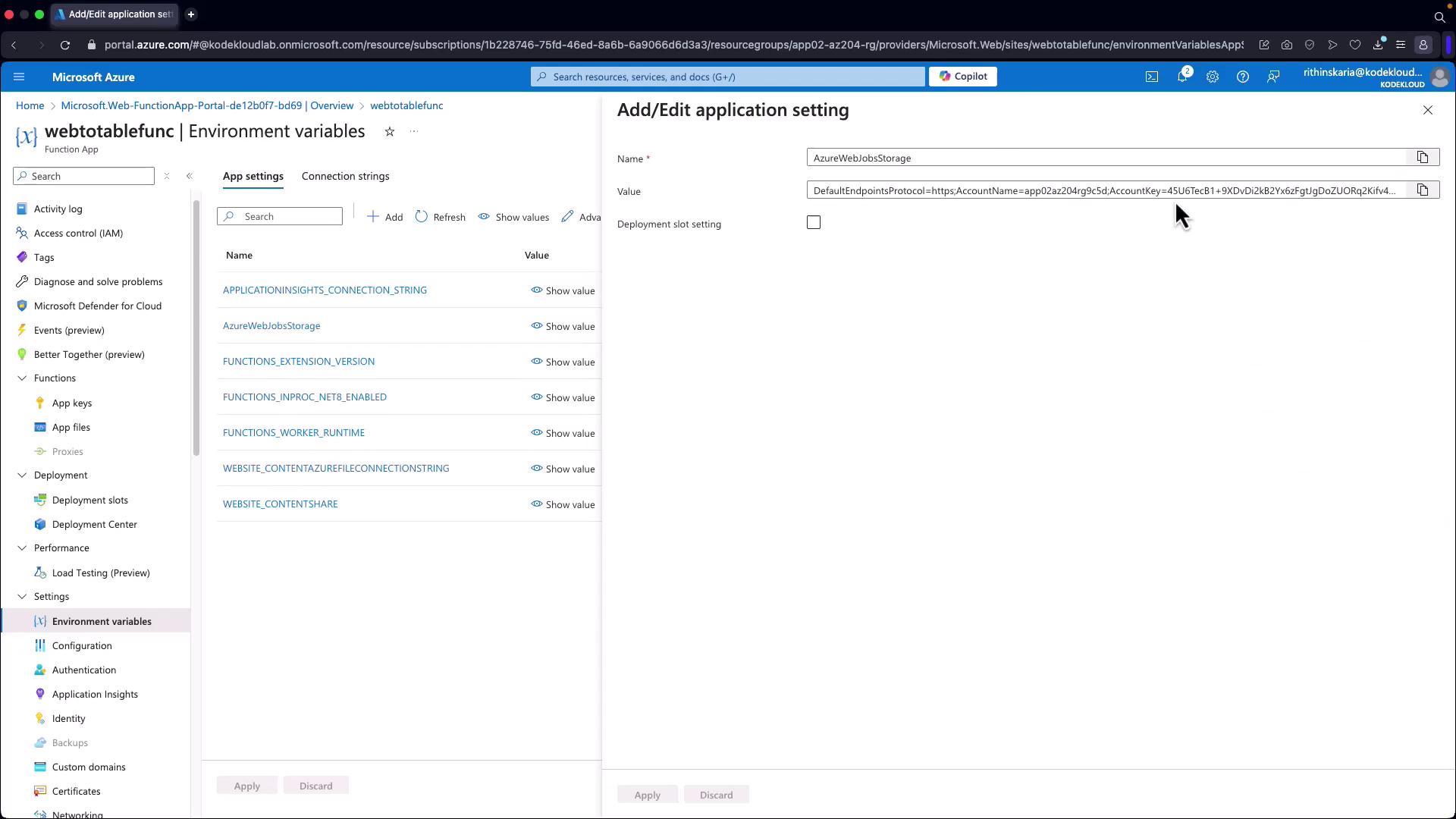
Task: Show value for AzureWebJobsStorage setting
Action: [563, 326]
